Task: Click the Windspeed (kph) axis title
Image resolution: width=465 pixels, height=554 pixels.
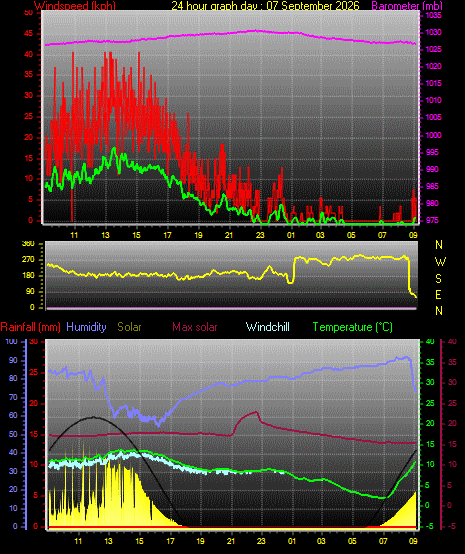Action: click(75, 6)
